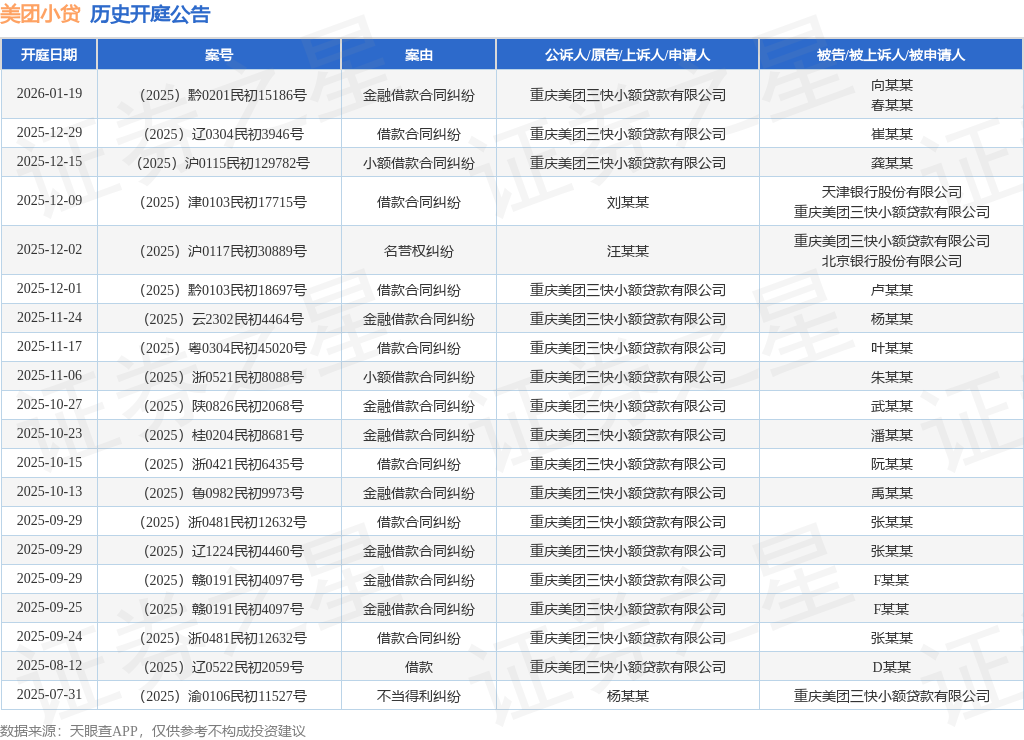Click case number (2025)鲁0982民初9973号
The width and height of the screenshot is (1024, 740).
(x=223, y=493)
